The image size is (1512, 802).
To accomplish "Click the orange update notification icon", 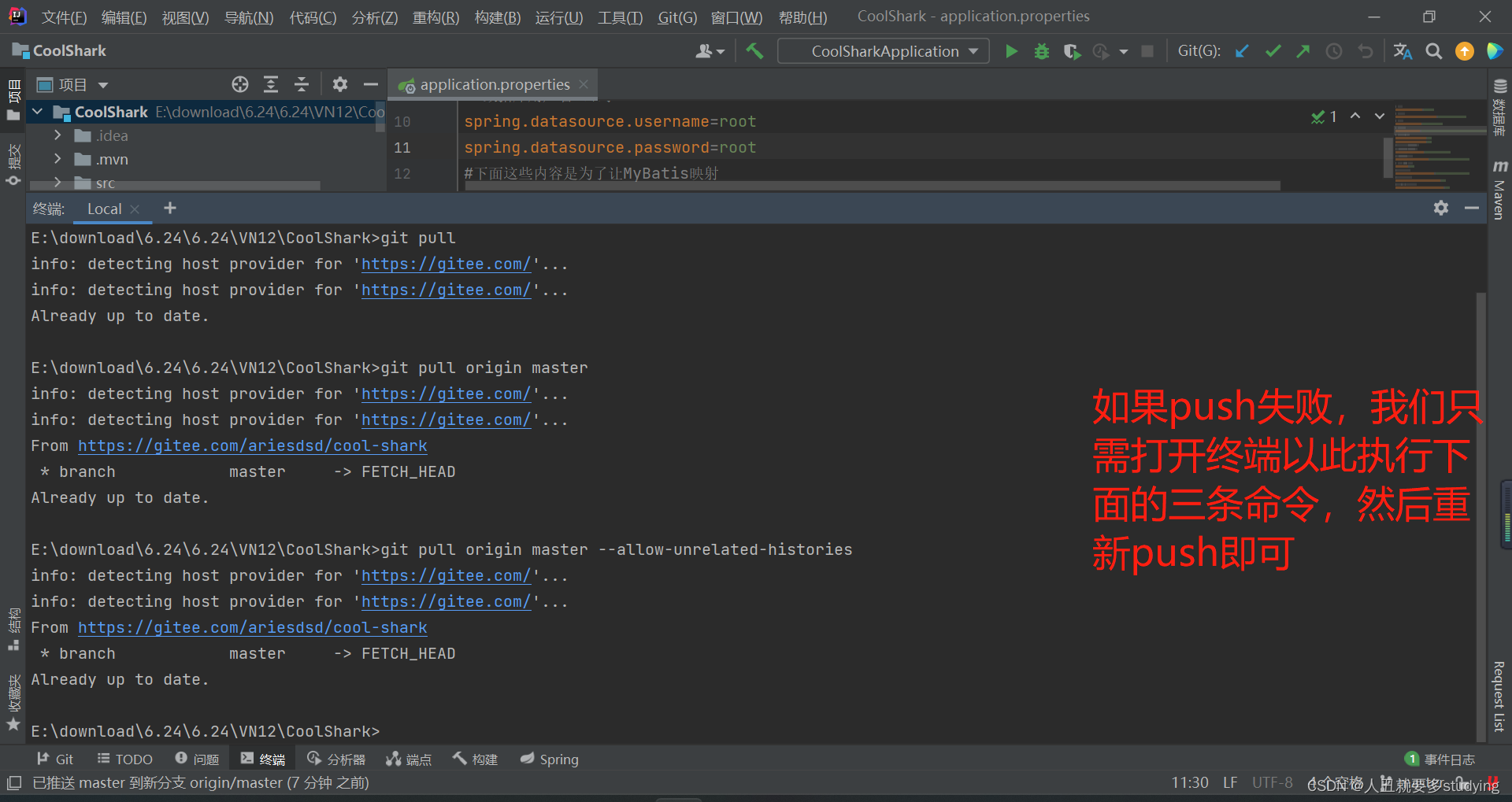I will click(1465, 51).
